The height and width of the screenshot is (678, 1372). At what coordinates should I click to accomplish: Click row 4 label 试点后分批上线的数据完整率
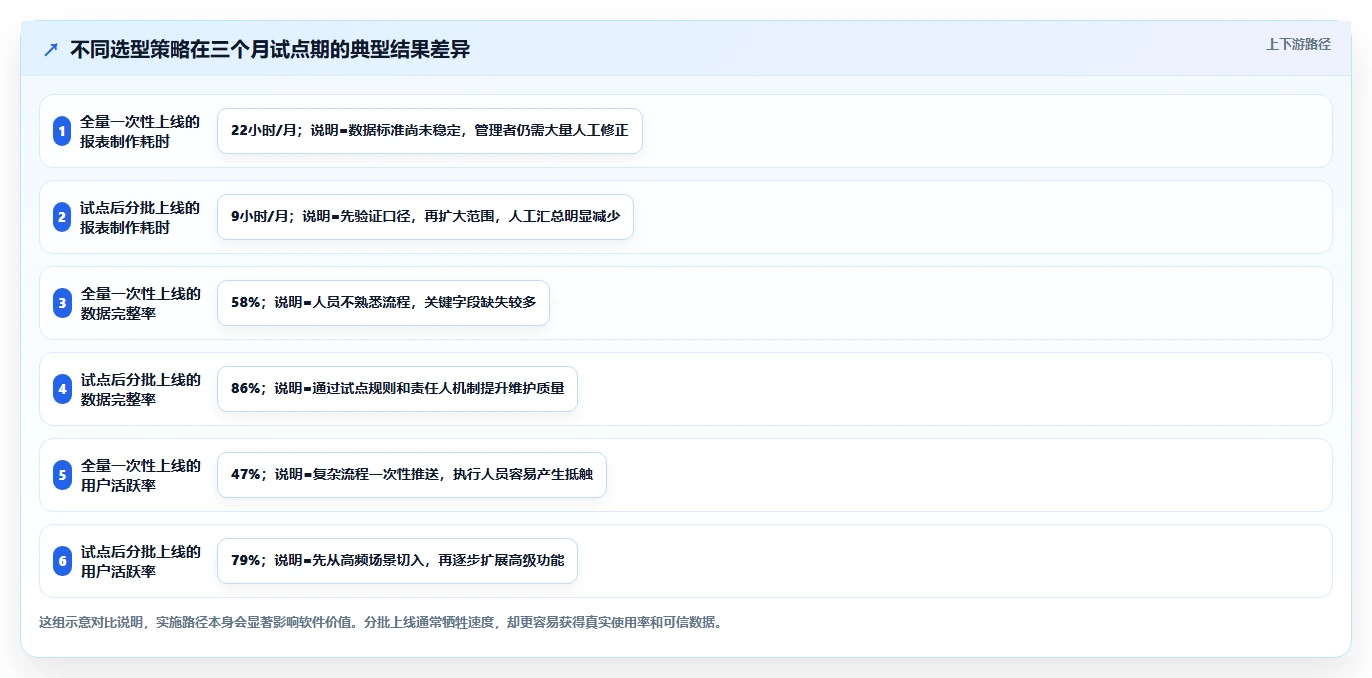[140, 389]
